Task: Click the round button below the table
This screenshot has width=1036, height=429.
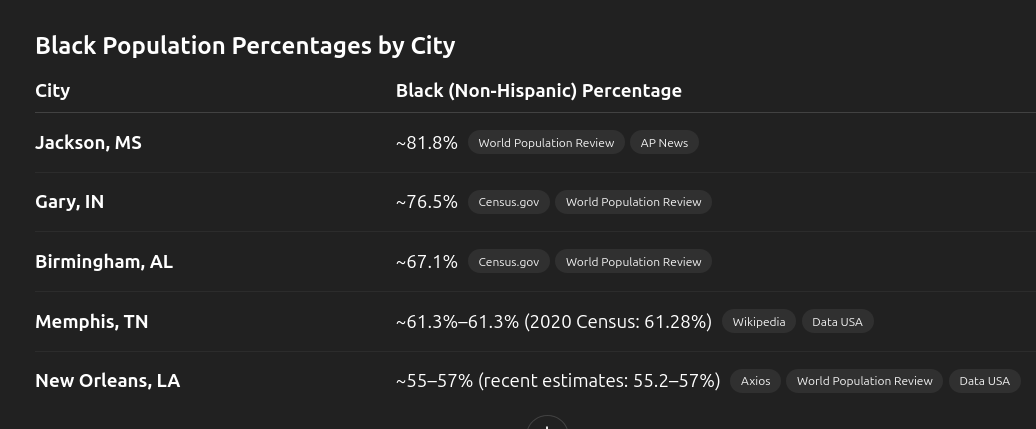Action: [547, 424]
